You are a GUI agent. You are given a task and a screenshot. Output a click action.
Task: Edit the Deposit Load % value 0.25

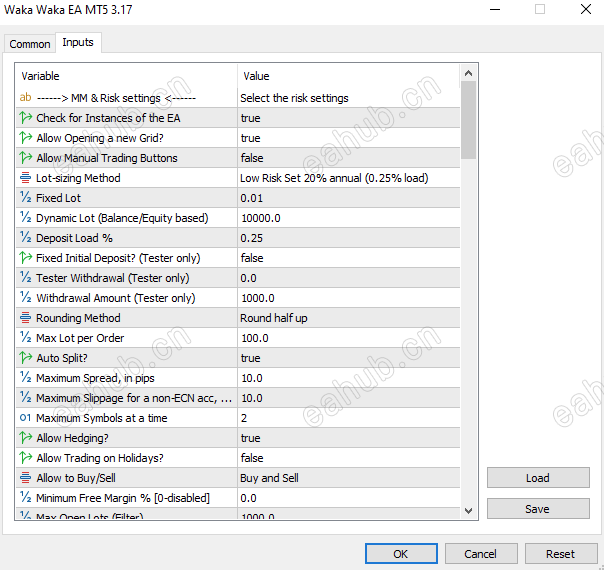(349, 238)
